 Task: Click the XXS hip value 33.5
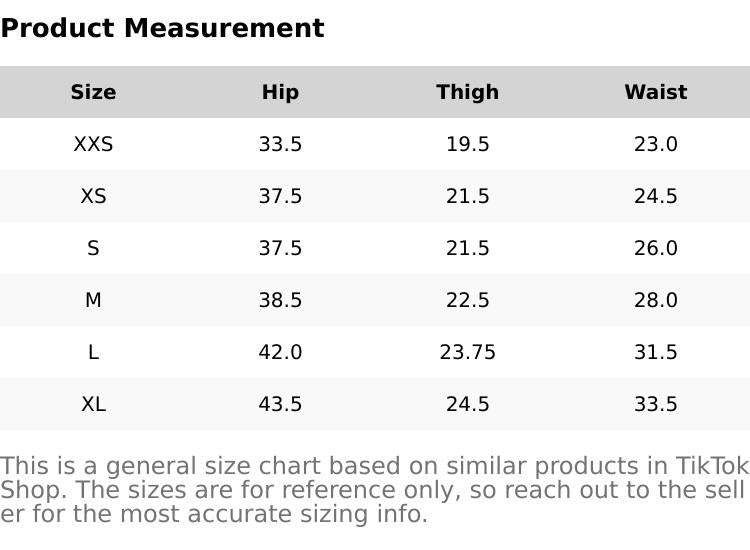point(280,144)
